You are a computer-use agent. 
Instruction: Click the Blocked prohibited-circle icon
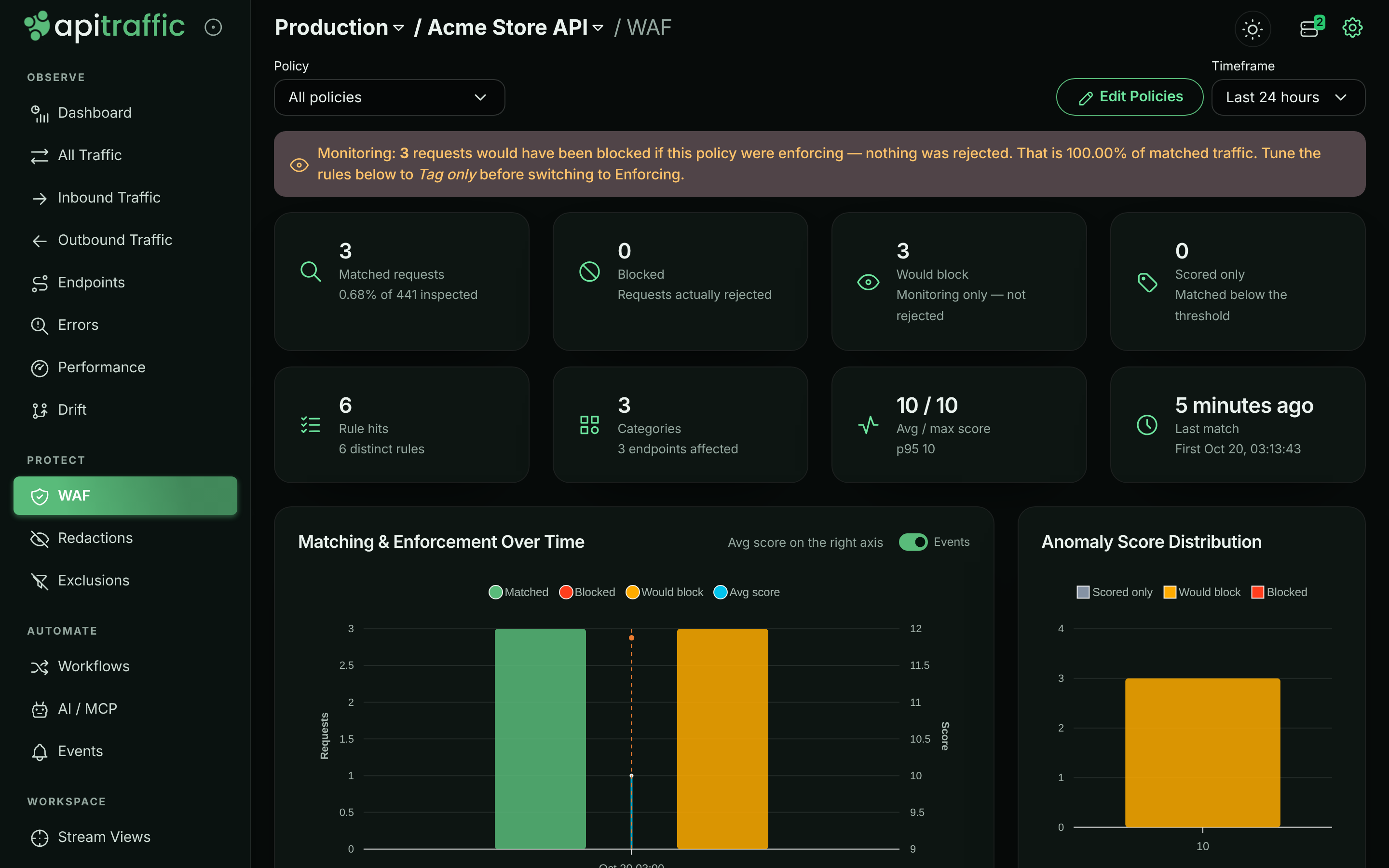pos(589,271)
